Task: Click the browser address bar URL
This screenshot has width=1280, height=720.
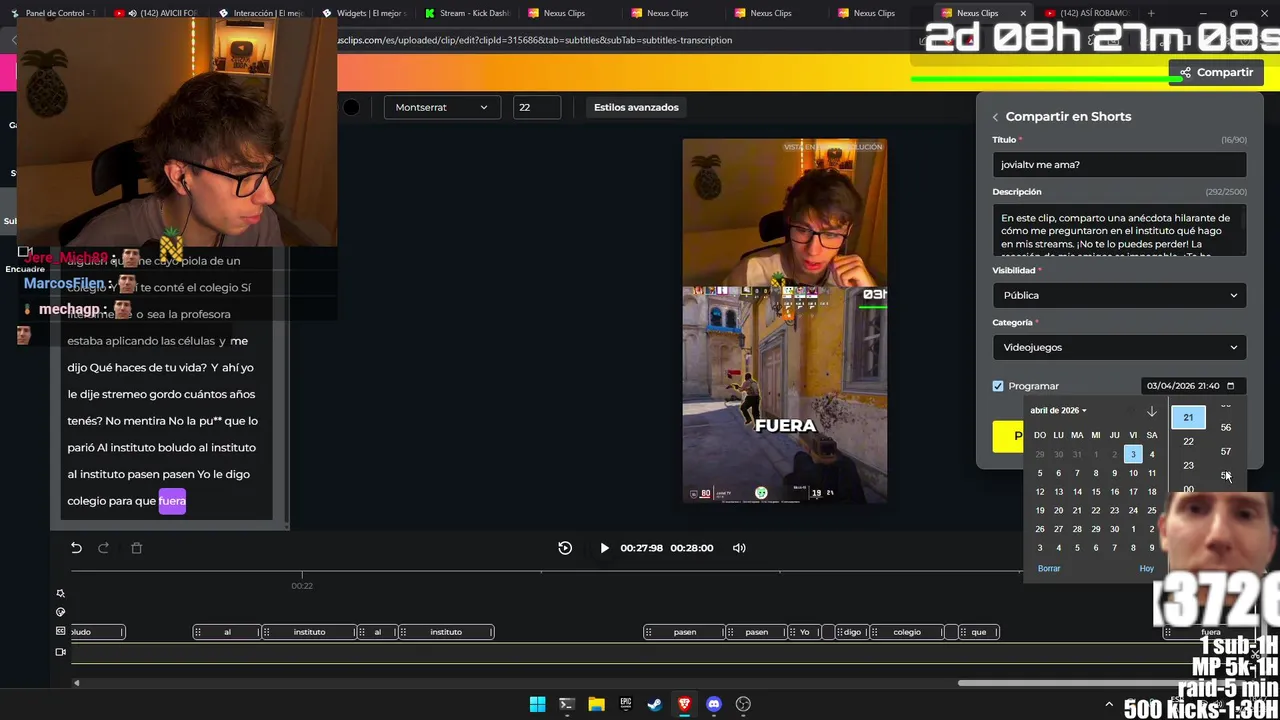Action: (x=535, y=40)
